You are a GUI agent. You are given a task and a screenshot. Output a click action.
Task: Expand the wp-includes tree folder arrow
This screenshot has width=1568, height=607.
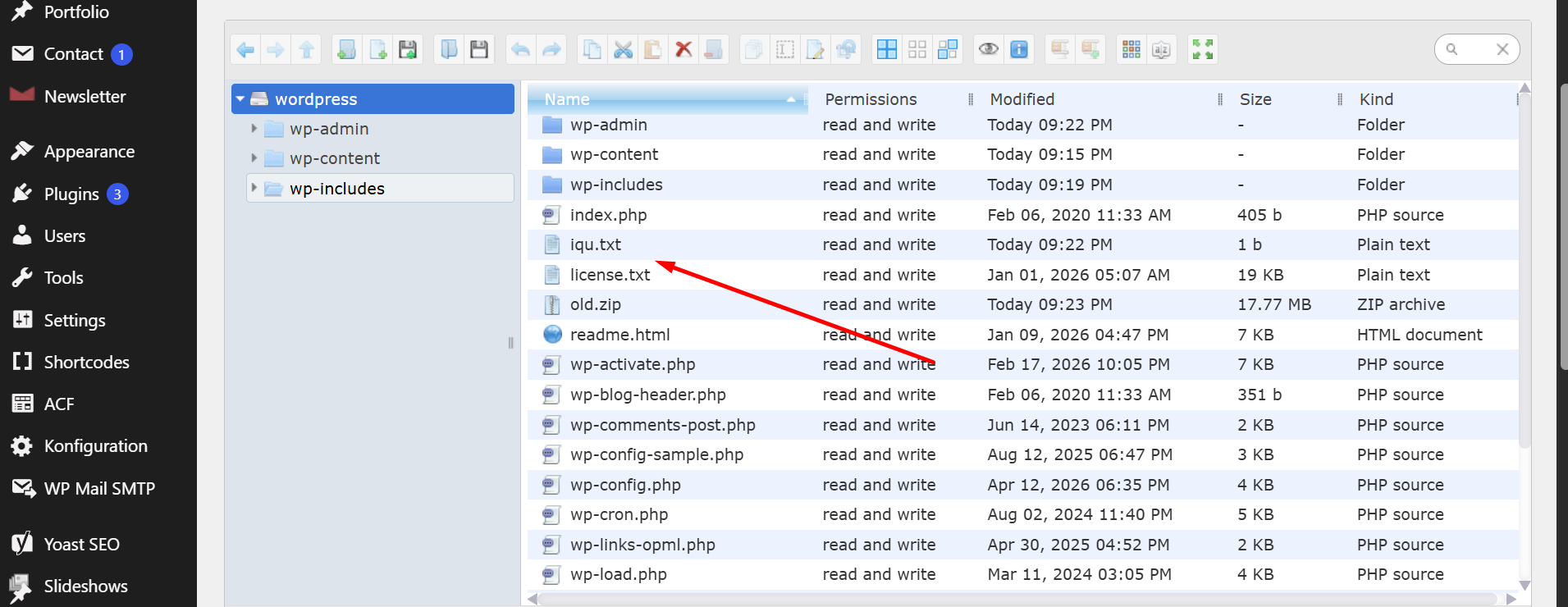coord(254,189)
